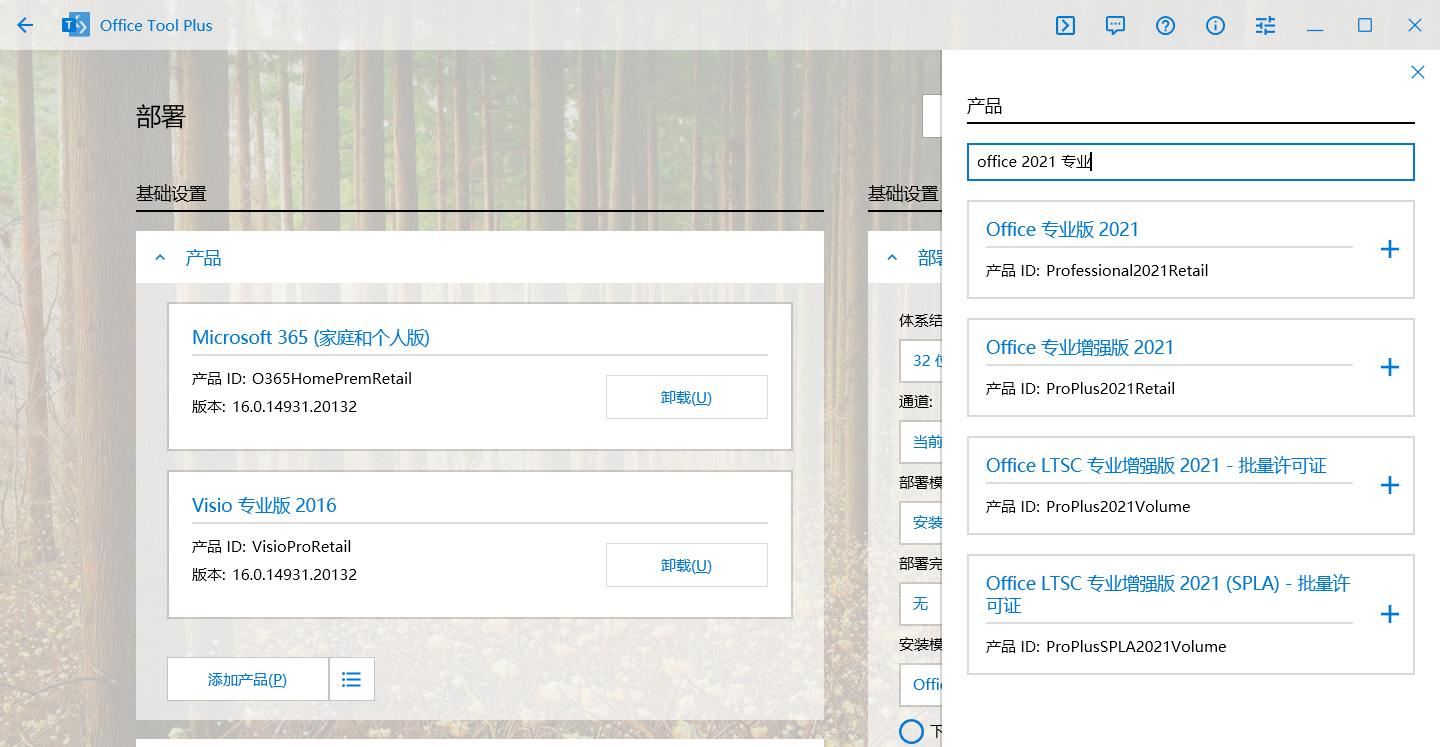This screenshot has width=1440, height=747.
Task: Collapse the 产品 section chevron
Action: 160,258
